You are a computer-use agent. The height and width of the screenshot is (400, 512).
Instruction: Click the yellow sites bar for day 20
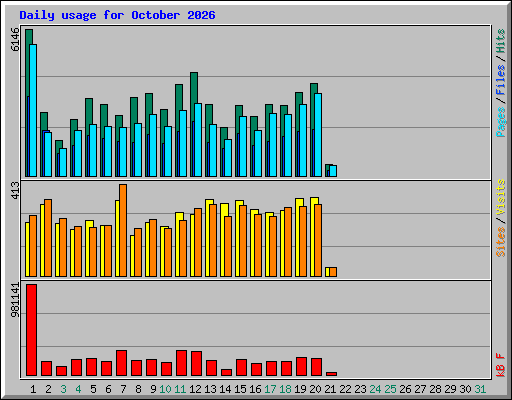(312, 237)
